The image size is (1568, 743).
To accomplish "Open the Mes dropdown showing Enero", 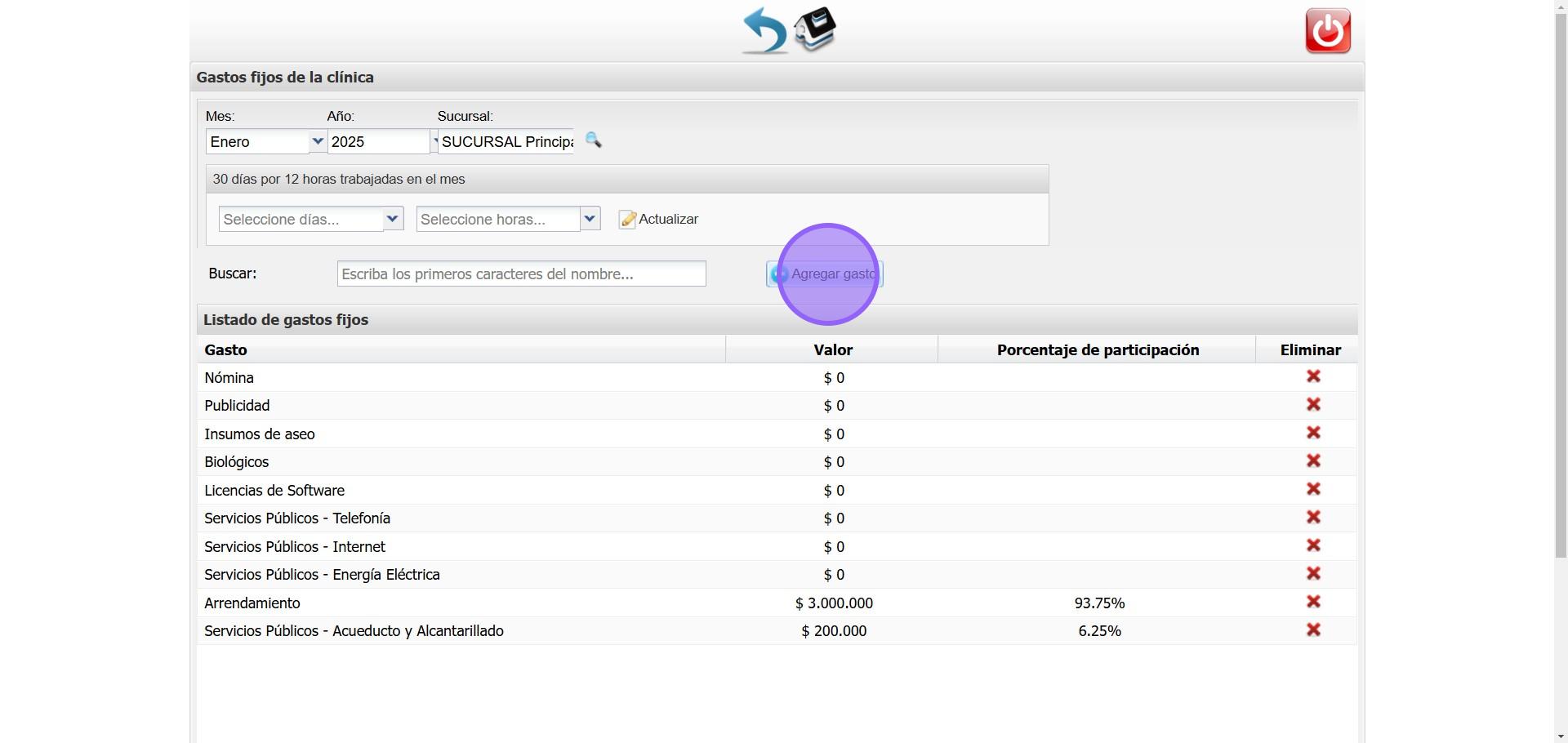I will (266, 141).
